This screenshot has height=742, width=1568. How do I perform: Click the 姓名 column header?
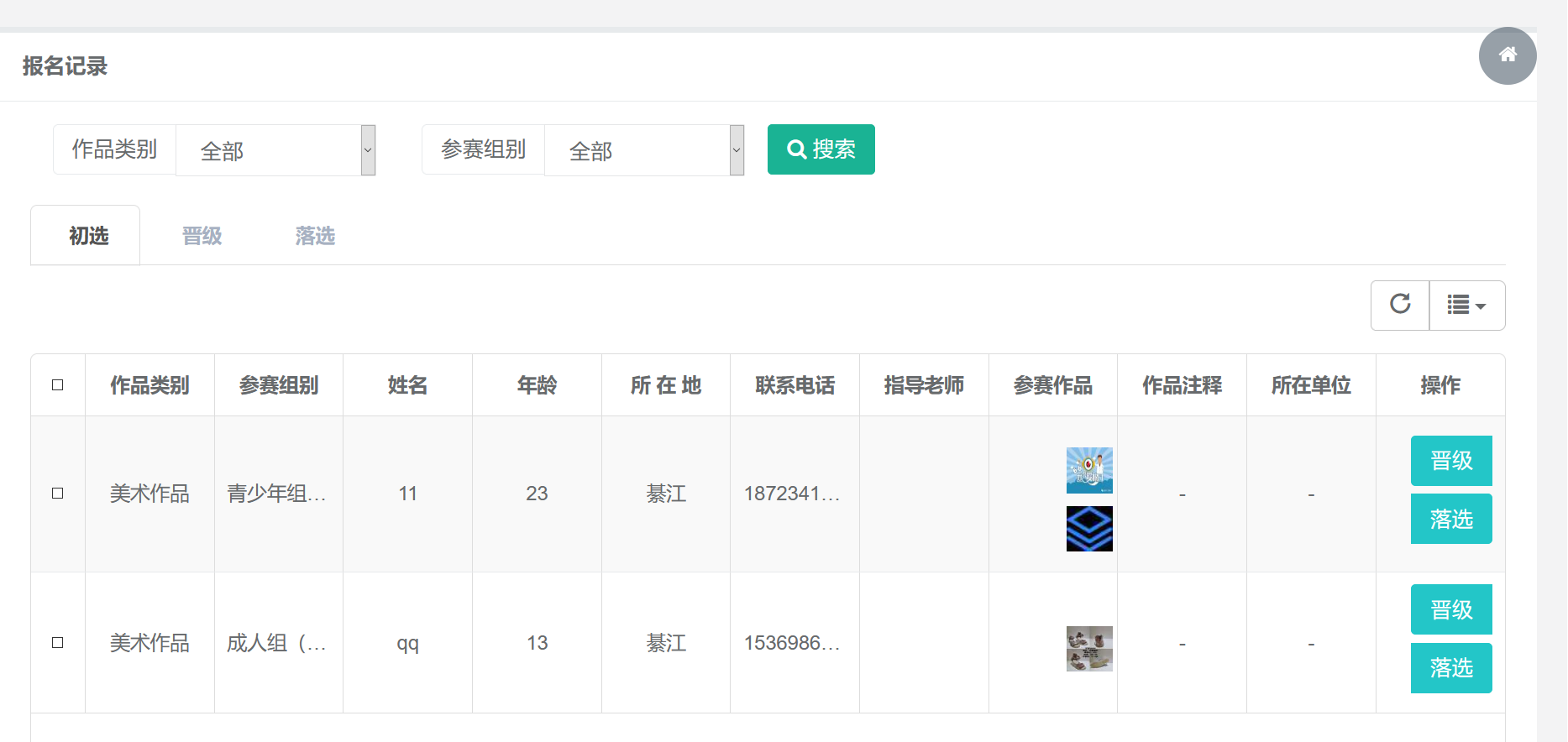pos(407,385)
